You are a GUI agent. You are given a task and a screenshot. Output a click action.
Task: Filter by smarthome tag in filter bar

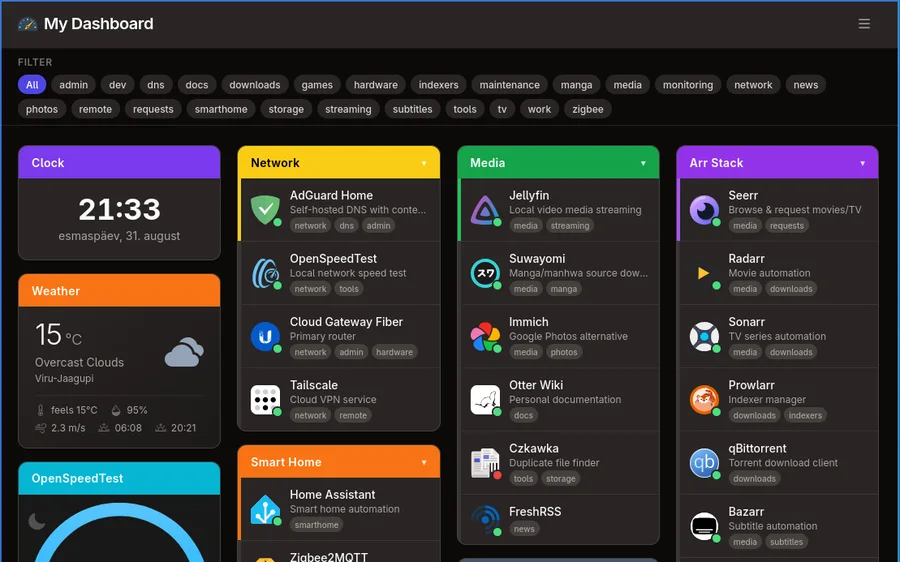point(221,109)
